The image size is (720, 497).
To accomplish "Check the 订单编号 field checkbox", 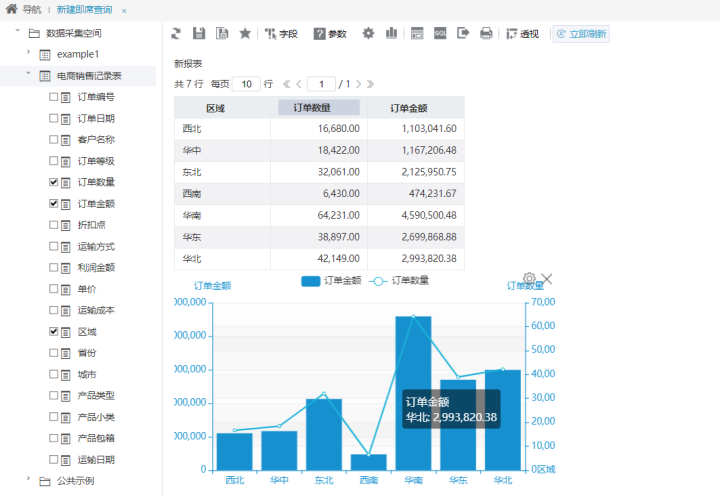I will coord(54,96).
